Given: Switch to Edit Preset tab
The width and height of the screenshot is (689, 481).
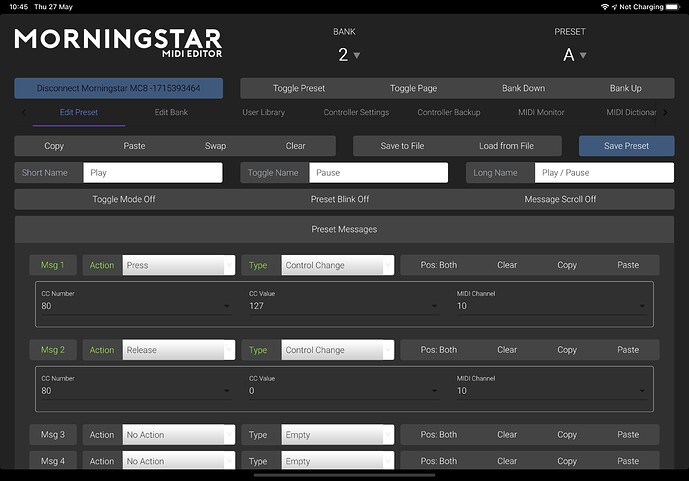Looking at the screenshot, I should [x=79, y=112].
